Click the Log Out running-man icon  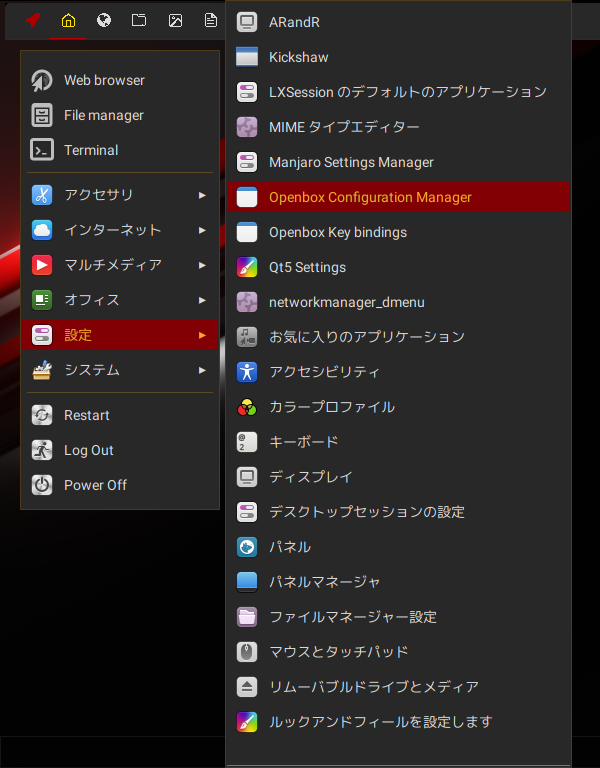pyautogui.click(x=42, y=451)
